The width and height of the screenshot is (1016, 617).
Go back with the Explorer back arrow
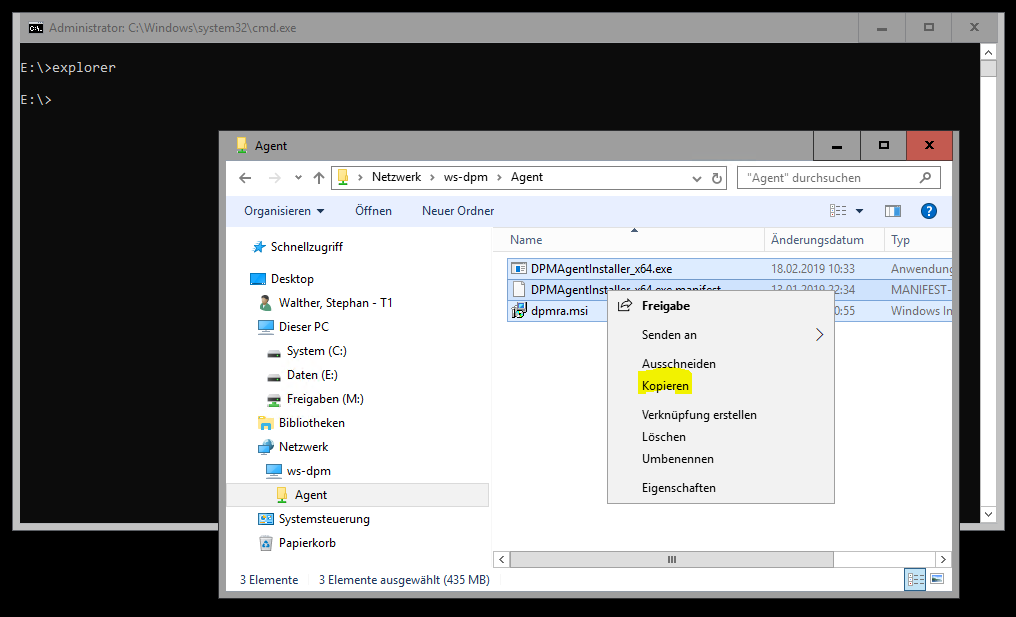[x=245, y=178]
